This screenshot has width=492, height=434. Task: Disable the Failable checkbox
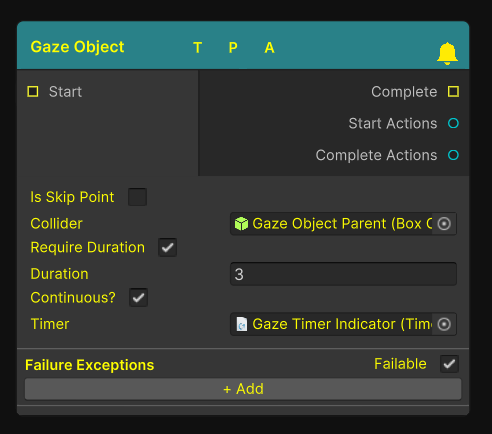pyautogui.click(x=449, y=364)
